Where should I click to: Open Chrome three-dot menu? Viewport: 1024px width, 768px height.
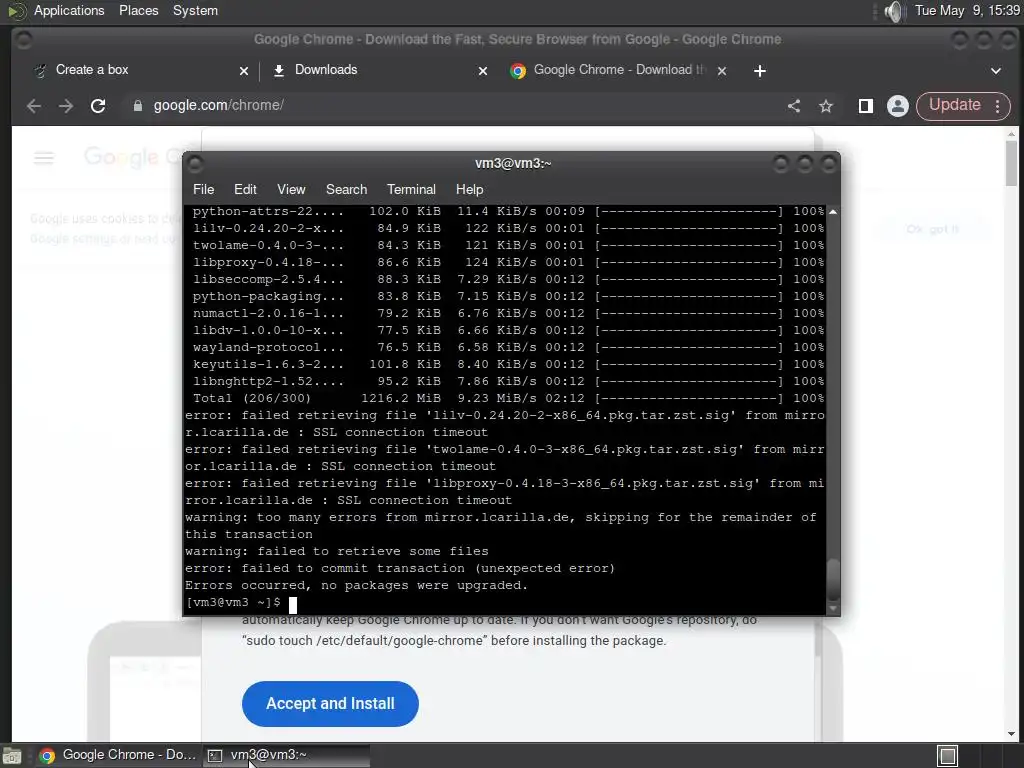[998, 106]
